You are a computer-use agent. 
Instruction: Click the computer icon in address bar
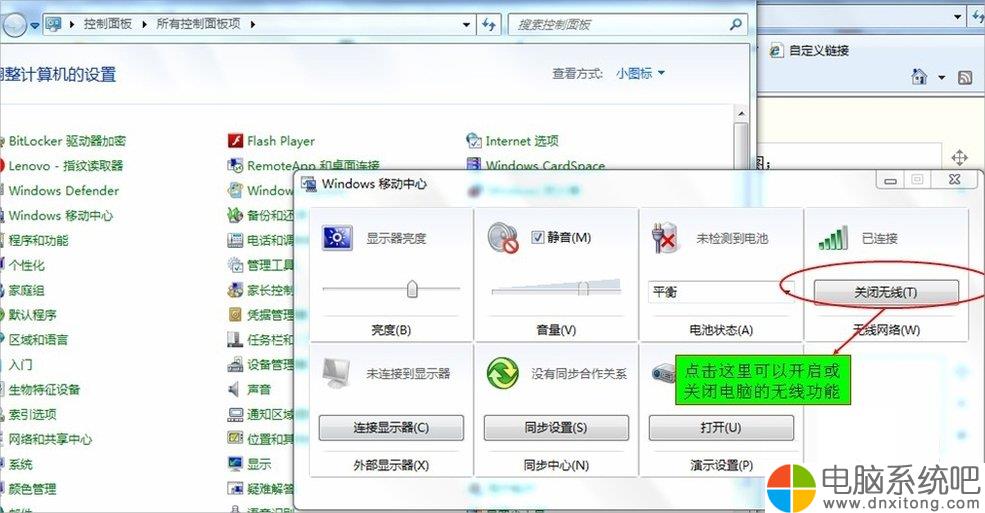pos(54,24)
